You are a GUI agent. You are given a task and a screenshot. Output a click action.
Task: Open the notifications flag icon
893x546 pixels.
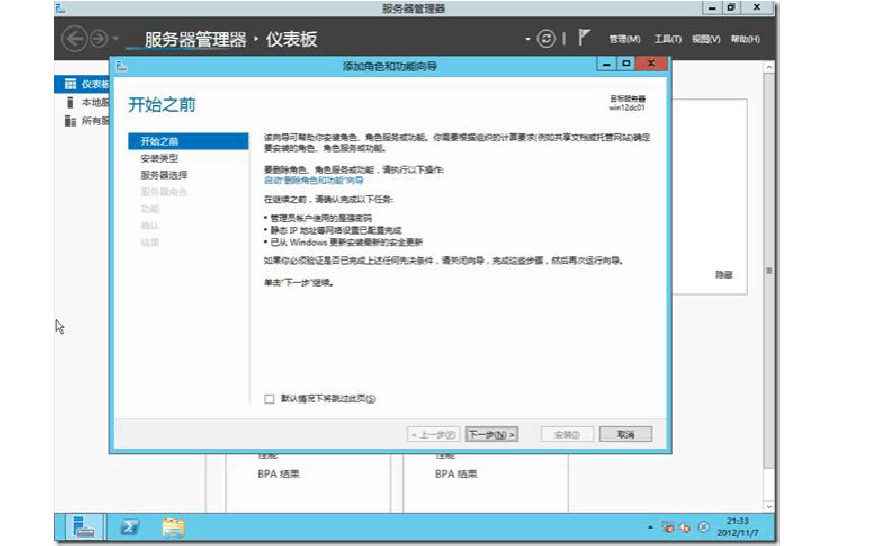(x=585, y=38)
